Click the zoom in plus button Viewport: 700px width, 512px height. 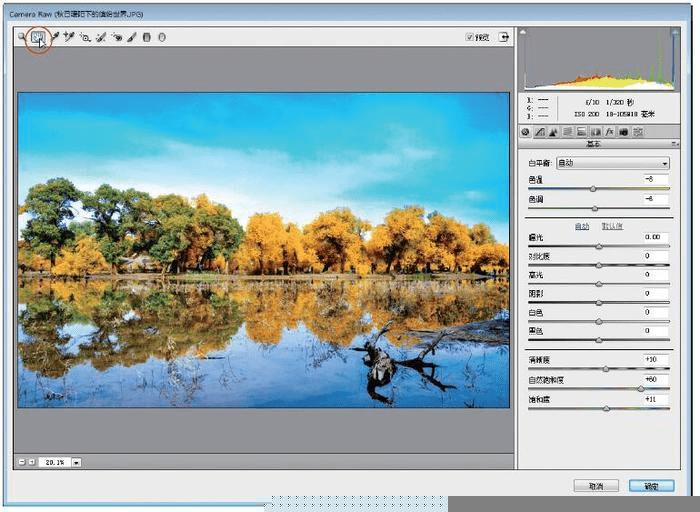tap(31, 462)
